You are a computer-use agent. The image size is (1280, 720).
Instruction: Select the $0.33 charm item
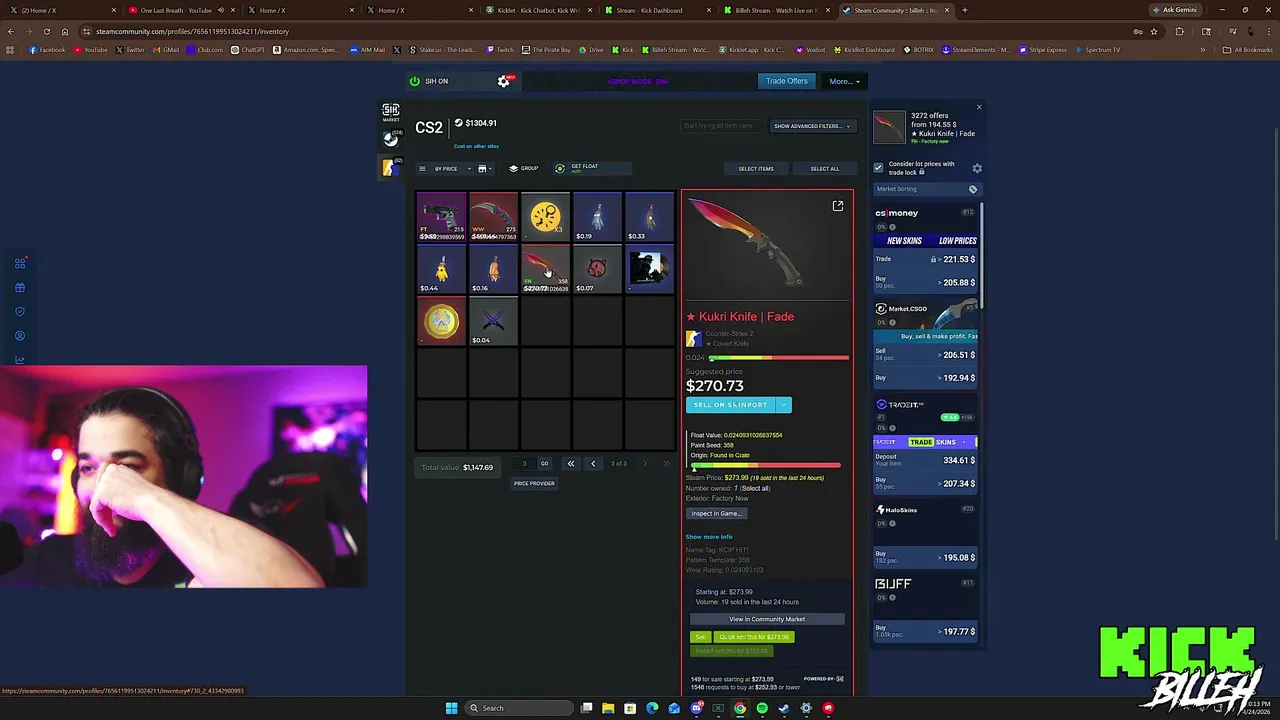pos(649,217)
